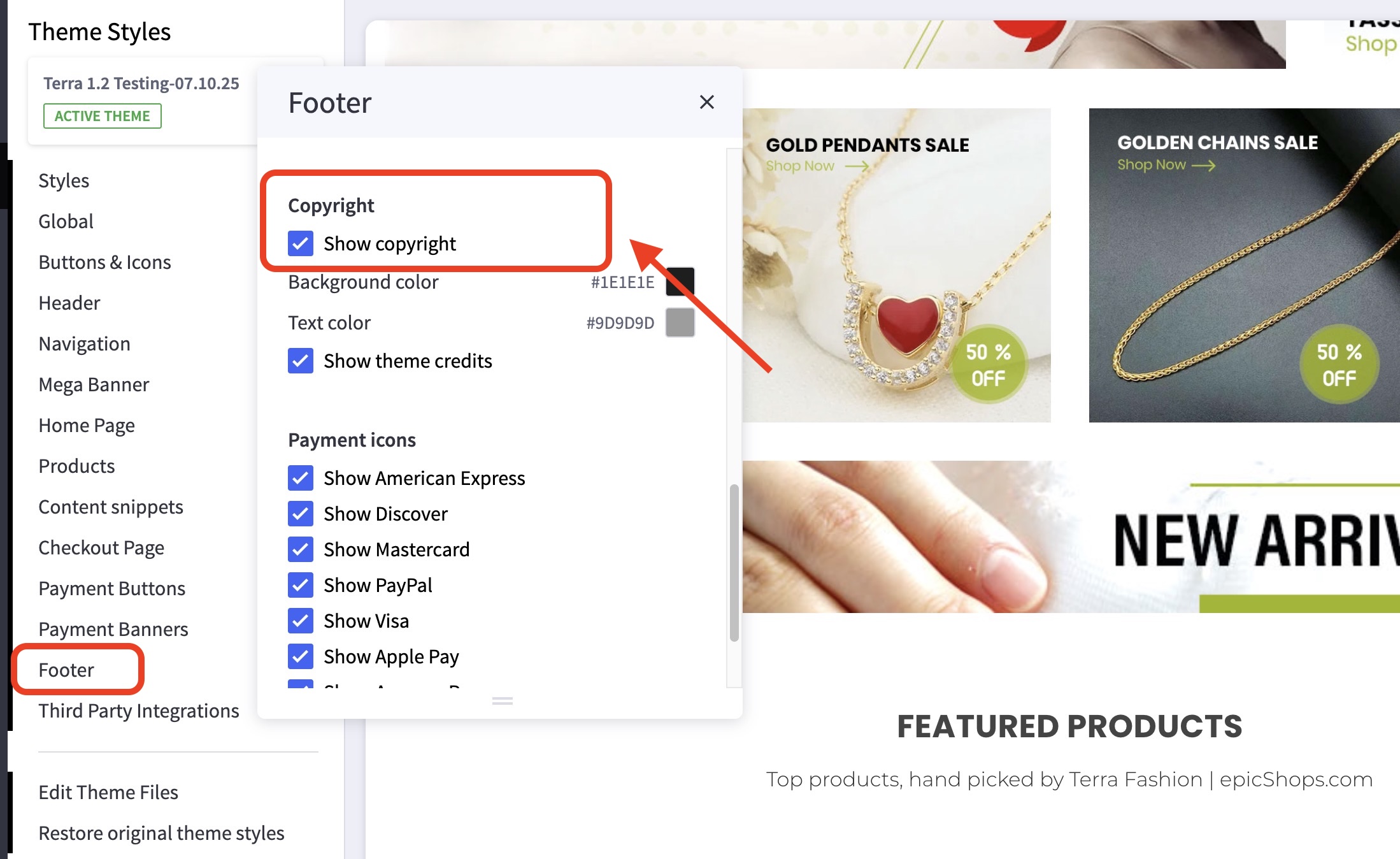Click the Gold Pendants Sale banner thumbnail

897,265
